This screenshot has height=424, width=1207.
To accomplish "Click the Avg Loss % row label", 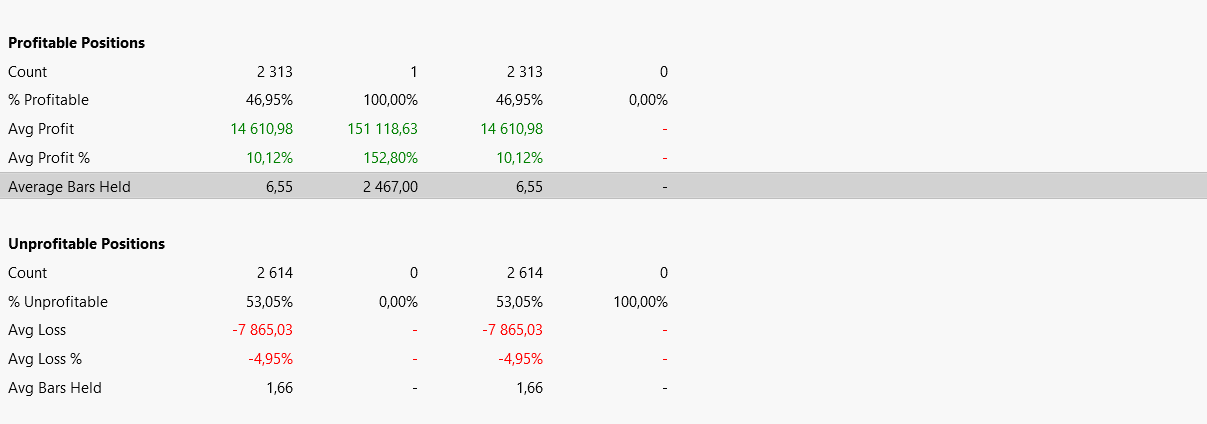I will [46, 359].
